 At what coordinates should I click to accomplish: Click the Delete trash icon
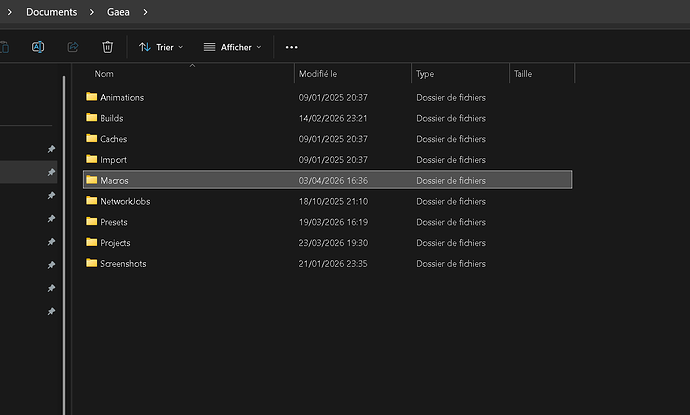[x=107, y=47]
